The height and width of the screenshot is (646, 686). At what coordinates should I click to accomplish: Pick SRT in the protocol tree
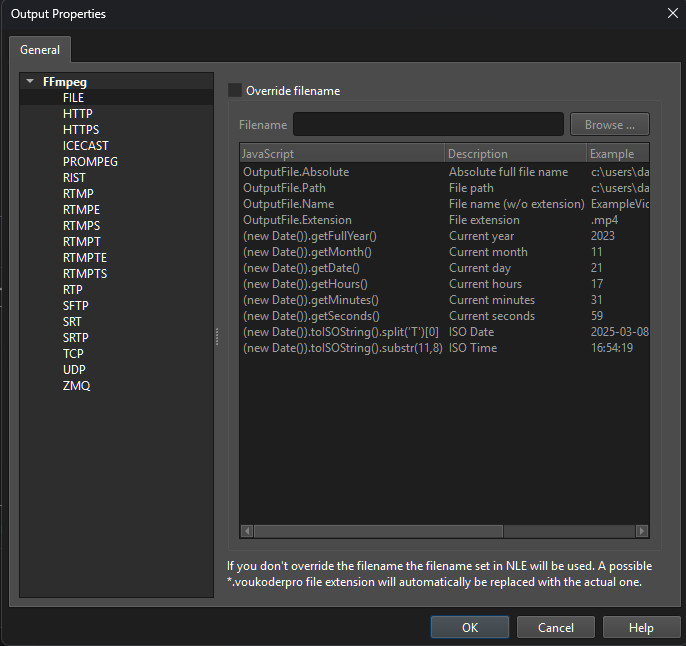[x=73, y=322]
